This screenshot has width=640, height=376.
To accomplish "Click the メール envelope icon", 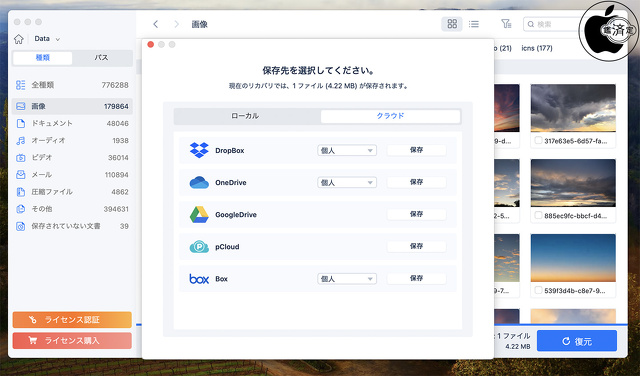I will [x=20, y=175].
